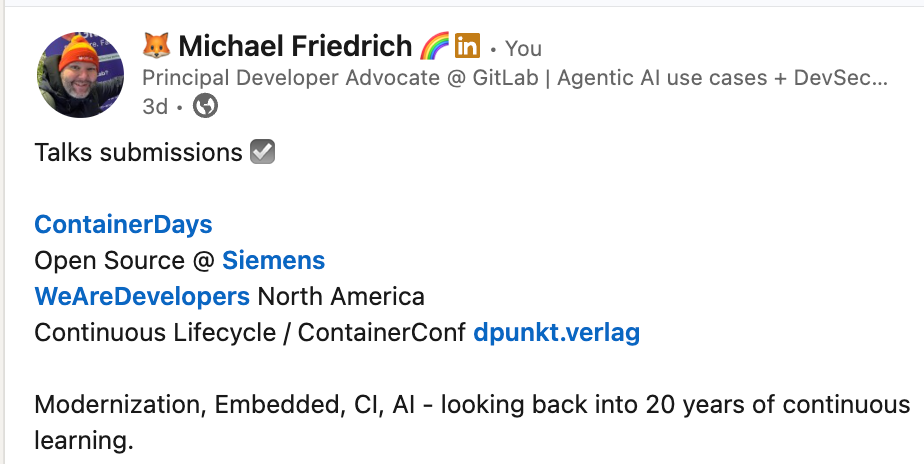Click the "Talks submissions" text
Image resolution: width=924 pixels, height=464 pixels.
(x=138, y=152)
